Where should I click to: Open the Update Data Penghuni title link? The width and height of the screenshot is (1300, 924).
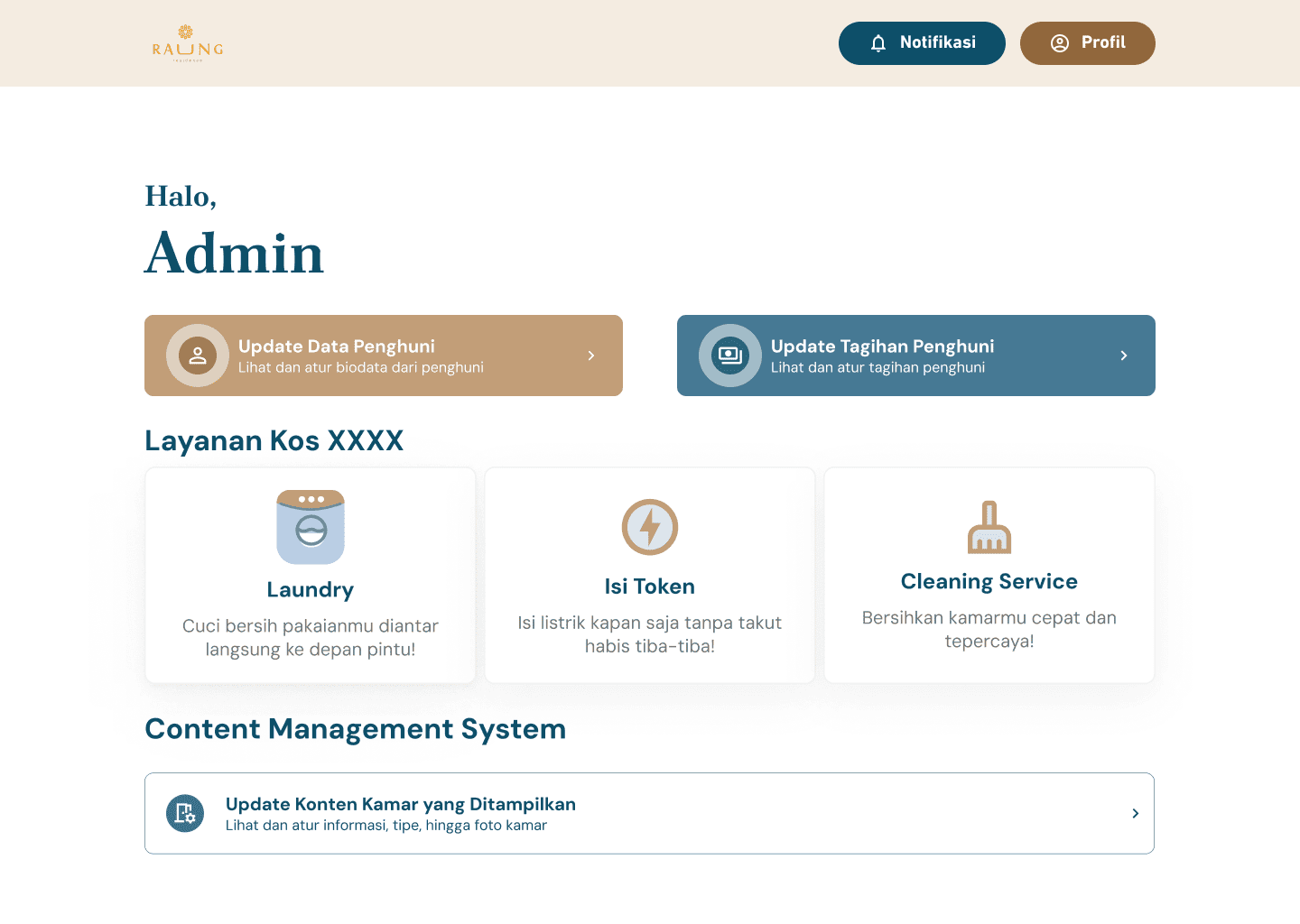tap(336, 346)
